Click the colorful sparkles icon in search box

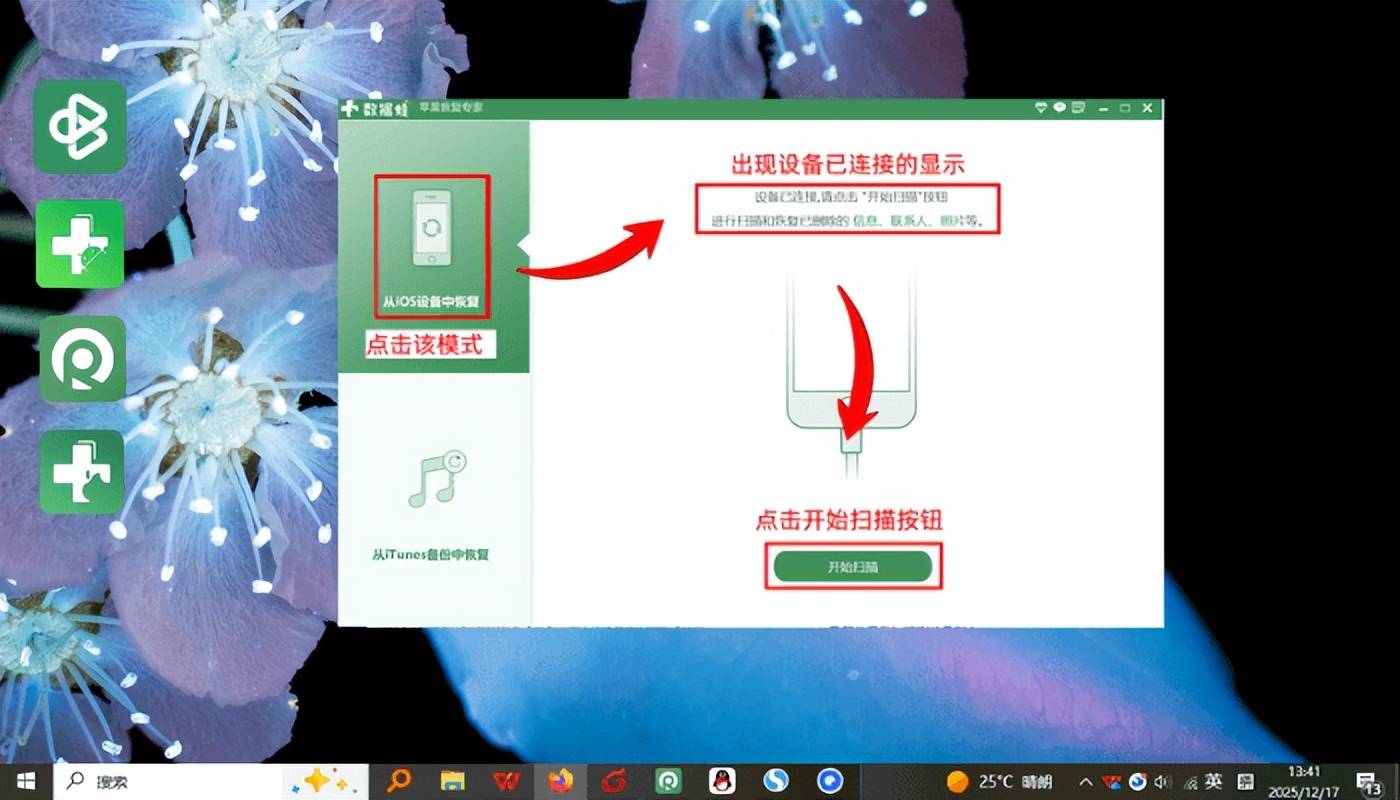325,781
